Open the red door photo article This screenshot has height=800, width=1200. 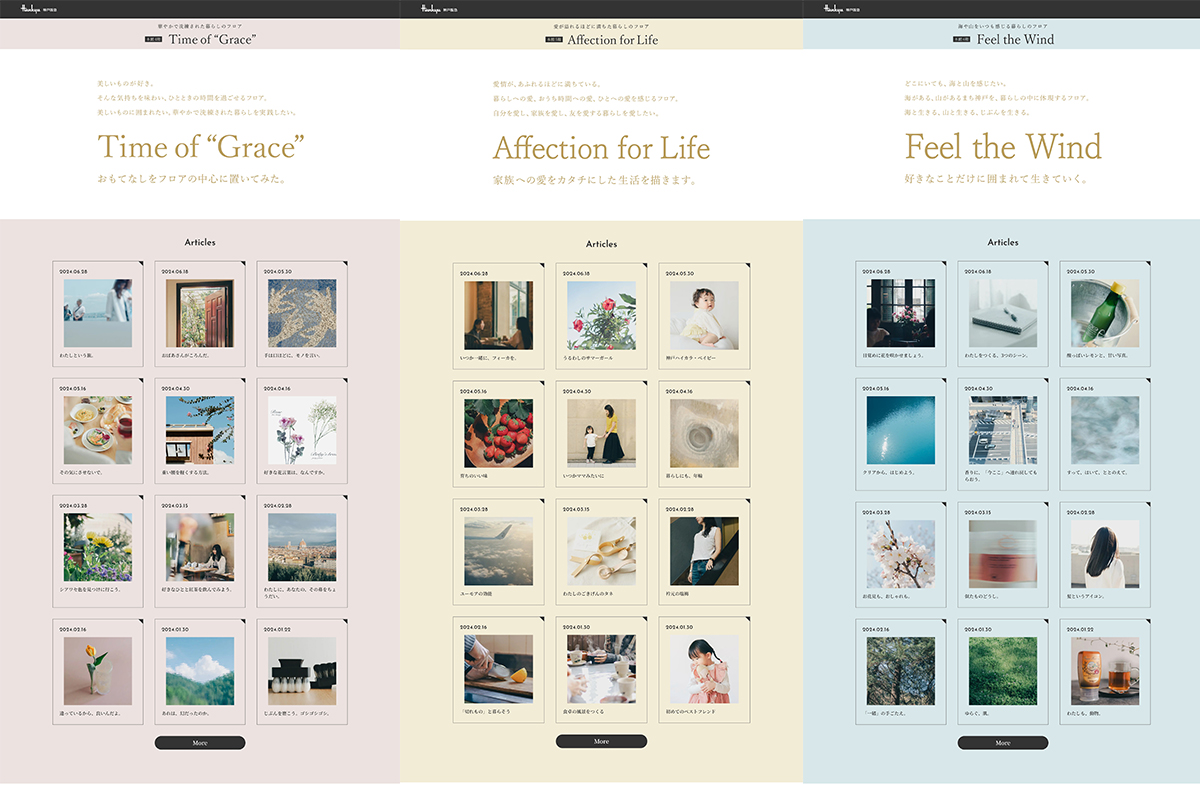pos(200,313)
